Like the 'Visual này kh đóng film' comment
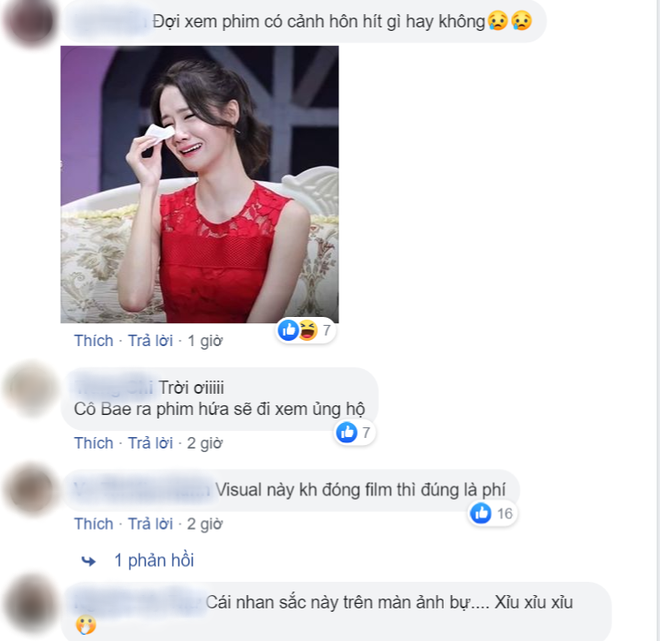Screen dimensions: 660x641 click(94, 524)
